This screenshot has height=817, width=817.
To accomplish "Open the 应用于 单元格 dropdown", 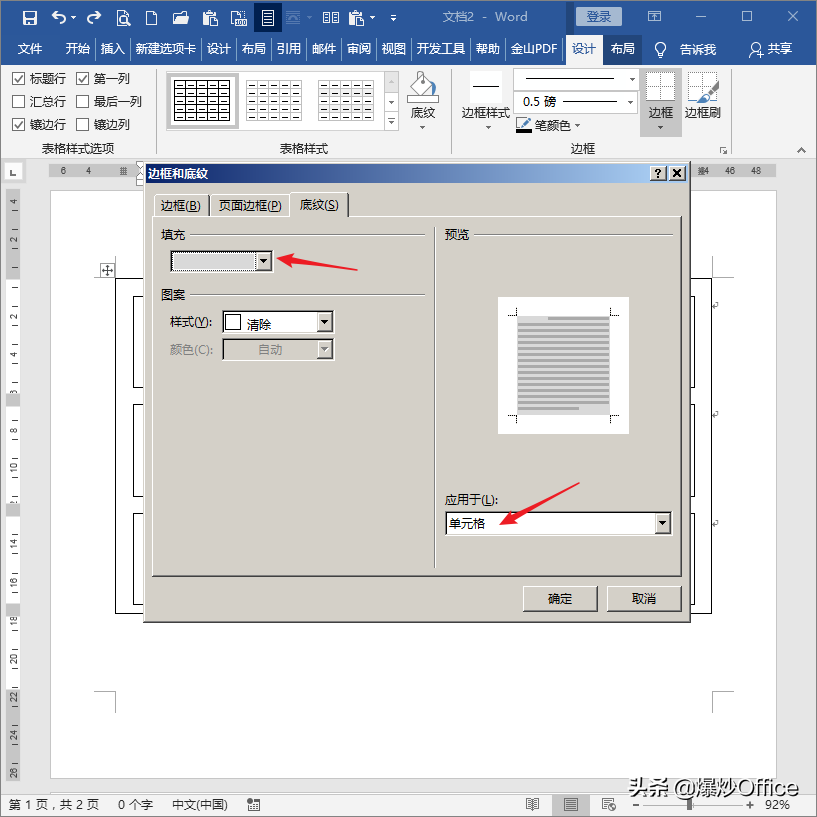I will pos(662,523).
